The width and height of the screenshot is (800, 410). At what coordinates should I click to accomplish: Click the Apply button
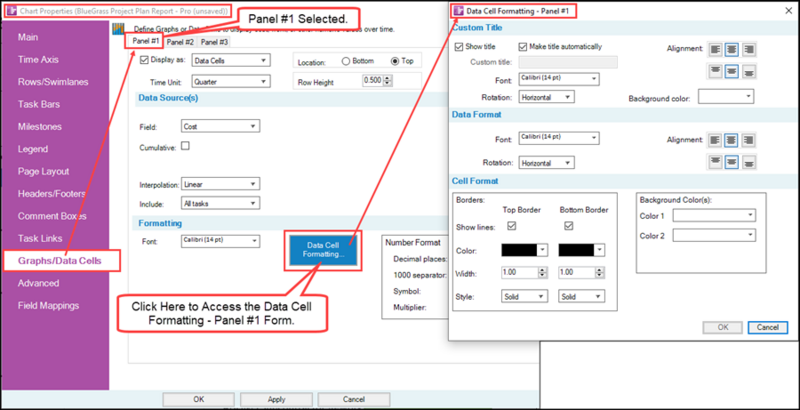[277, 399]
